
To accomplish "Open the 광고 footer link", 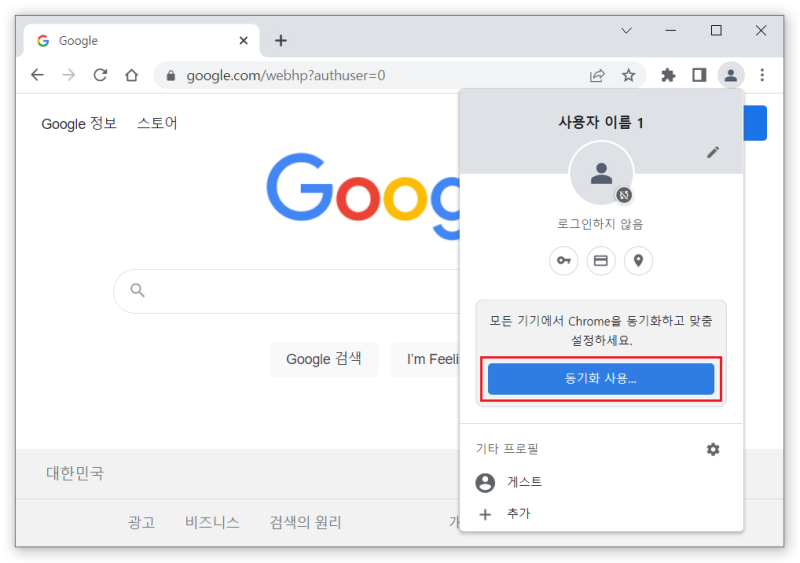I will (141, 522).
